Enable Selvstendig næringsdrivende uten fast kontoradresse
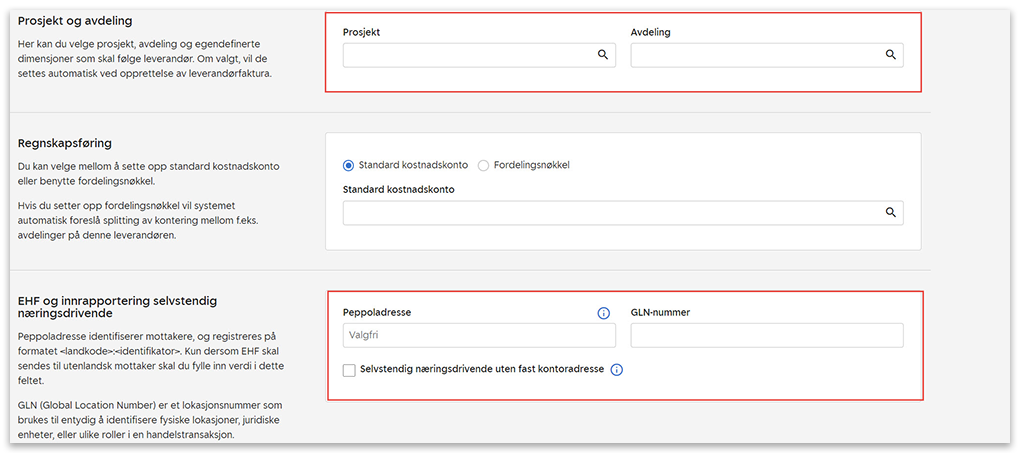This screenshot has height=453, width=1020. (x=349, y=370)
